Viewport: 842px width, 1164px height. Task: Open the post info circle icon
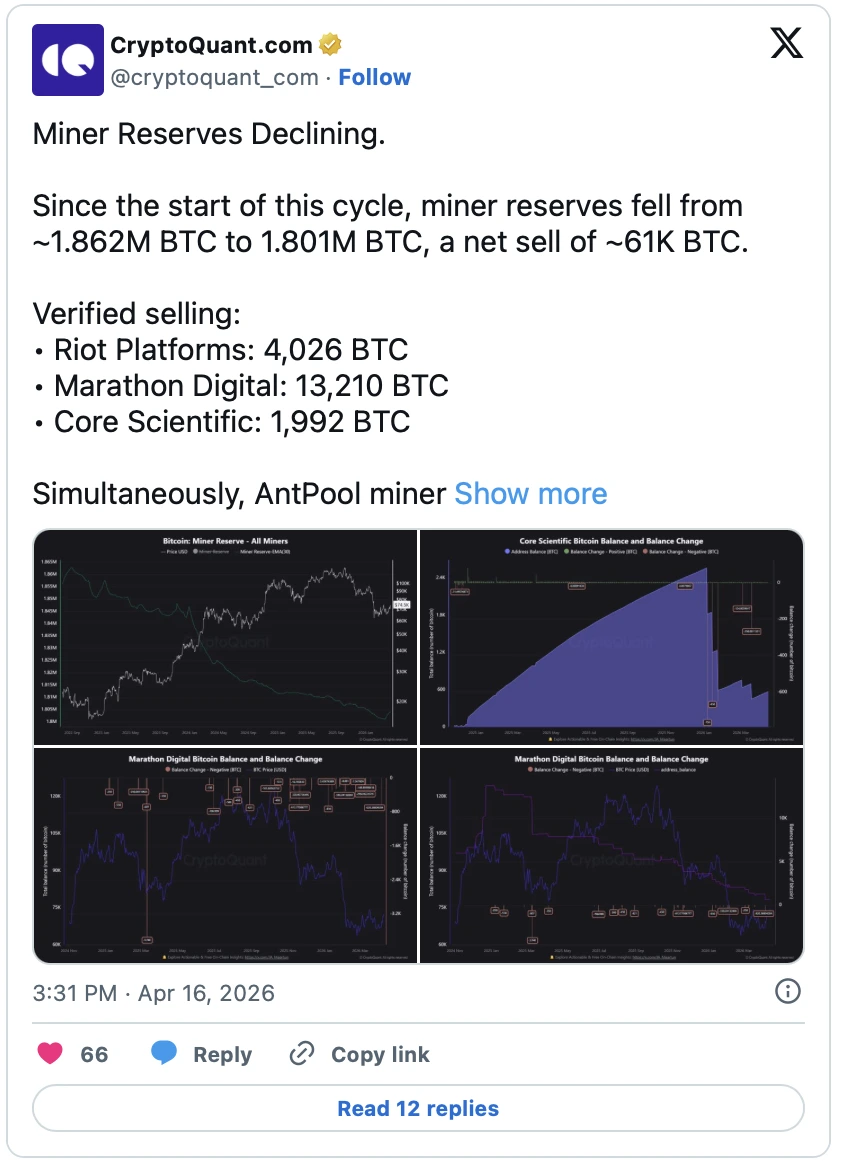(x=788, y=991)
